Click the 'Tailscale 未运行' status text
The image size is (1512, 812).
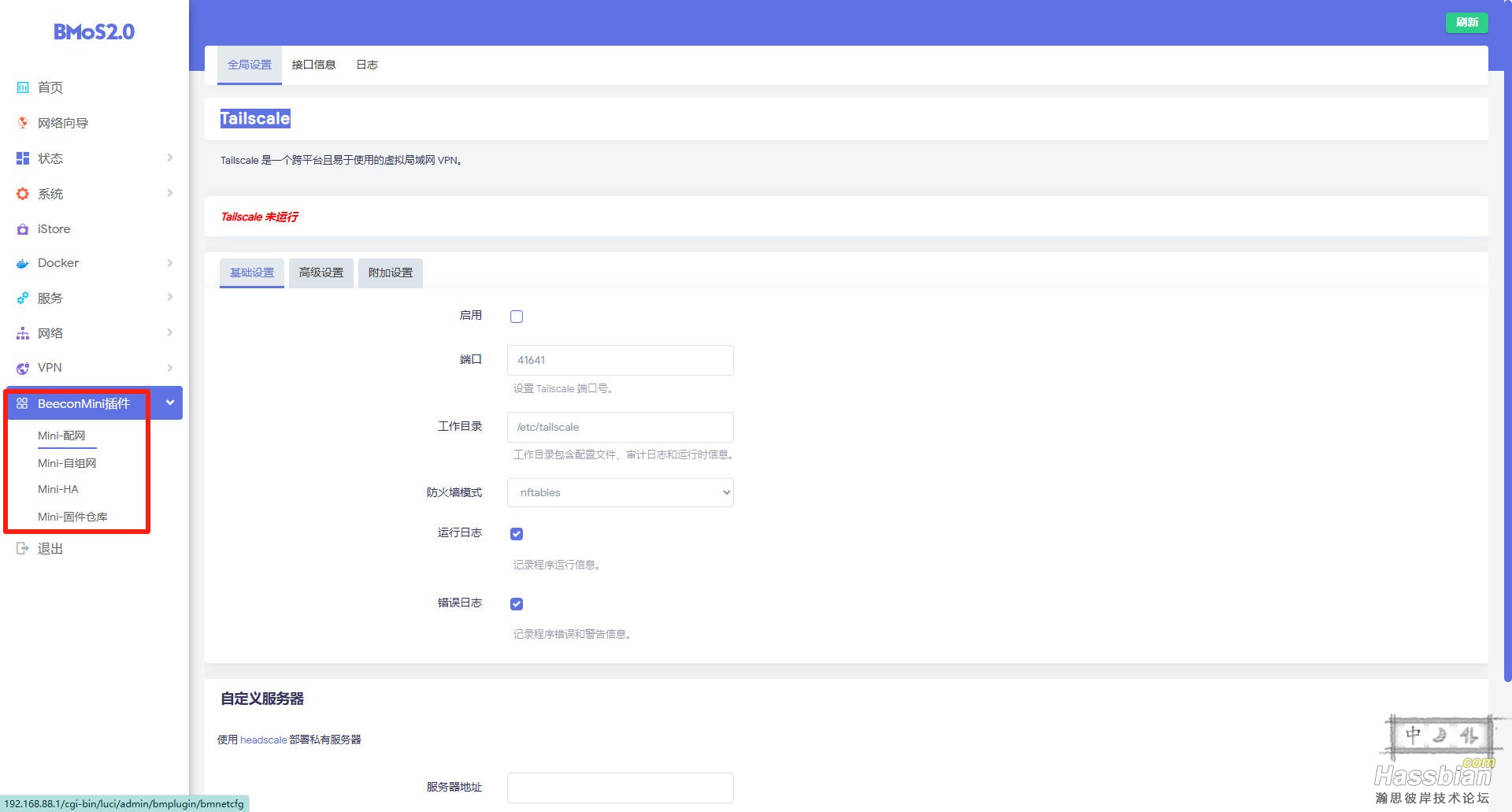click(259, 217)
